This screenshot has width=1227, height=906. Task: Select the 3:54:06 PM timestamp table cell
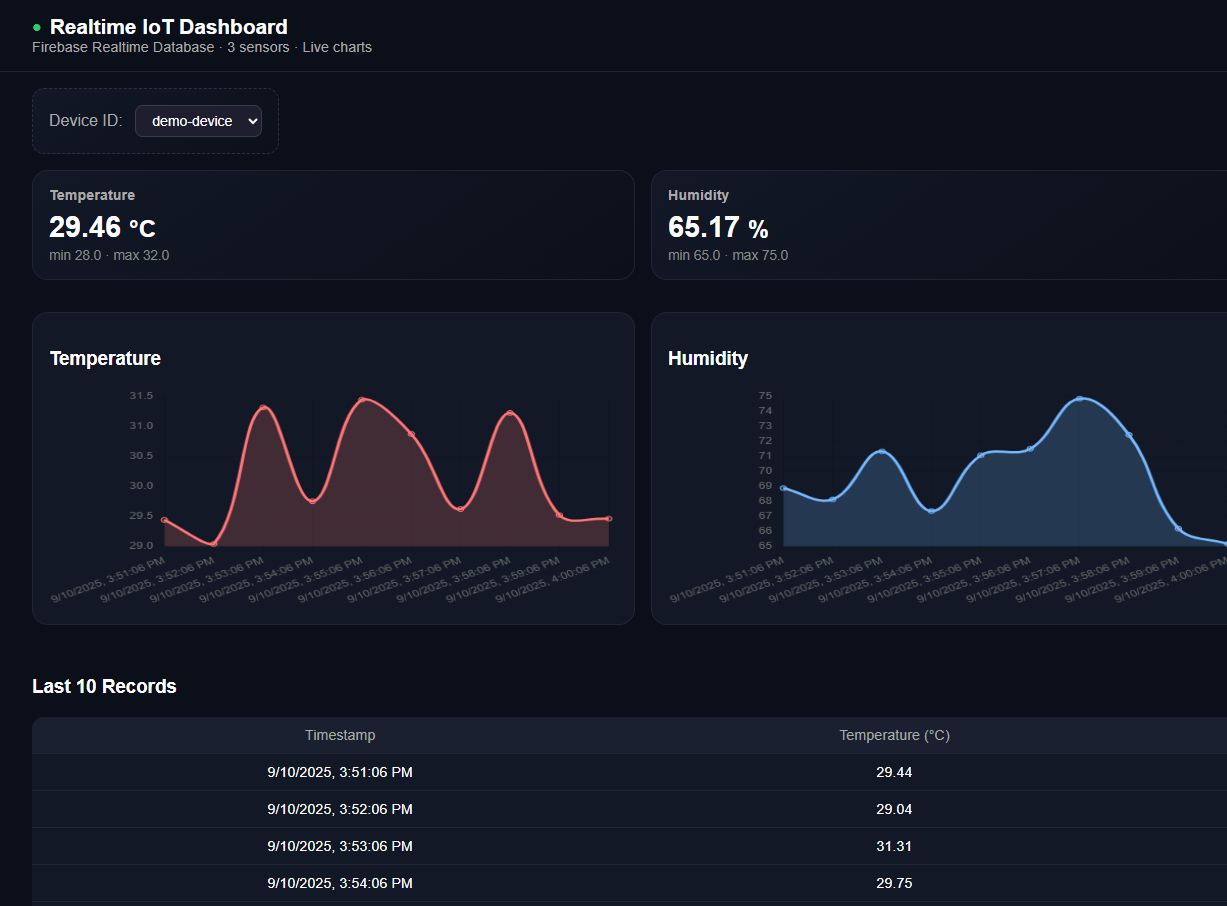tap(340, 883)
